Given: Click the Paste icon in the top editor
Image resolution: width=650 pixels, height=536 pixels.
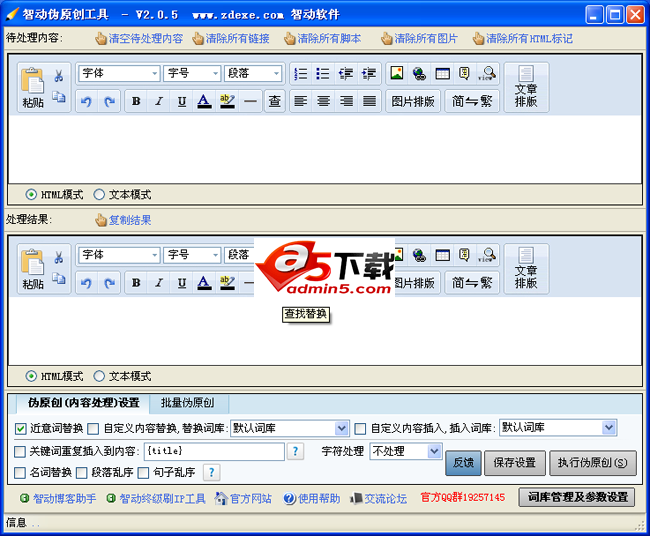Looking at the screenshot, I should 33,87.
